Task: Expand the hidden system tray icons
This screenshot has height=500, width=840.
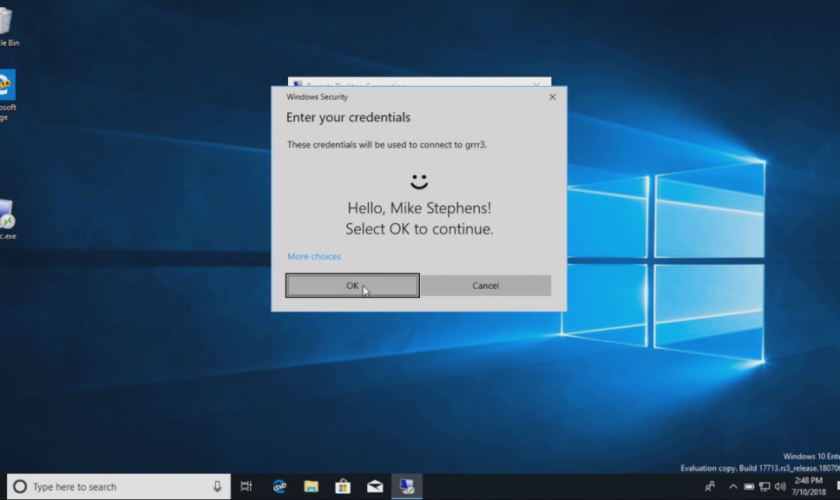Action: click(733, 487)
